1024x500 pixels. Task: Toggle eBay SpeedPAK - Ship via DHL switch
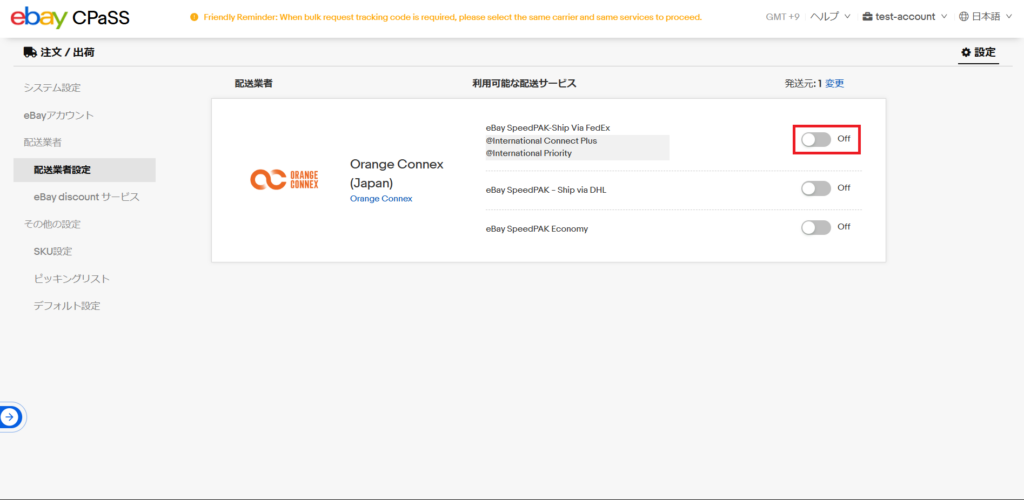click(x=816, y=188)
